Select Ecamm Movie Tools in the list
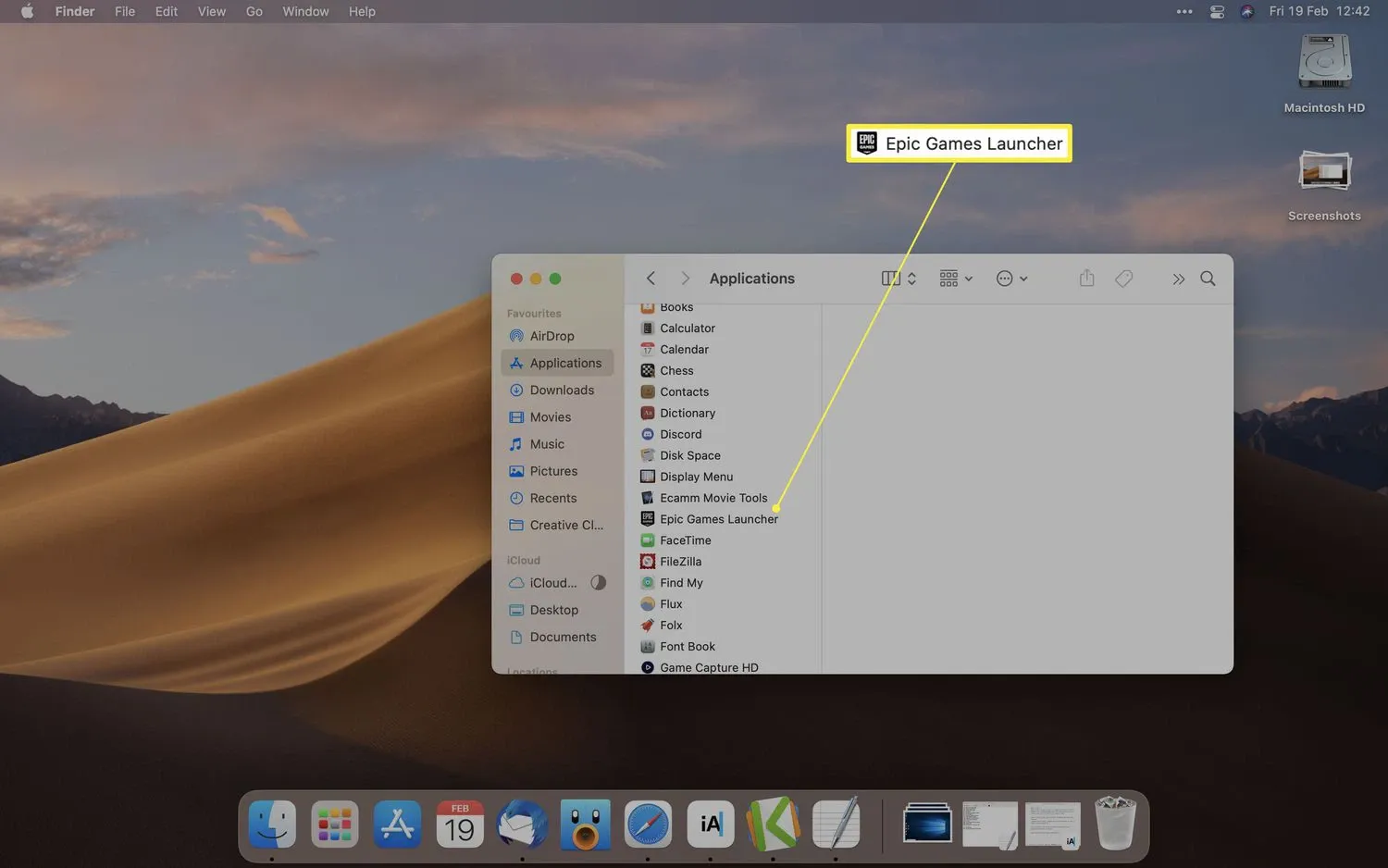Viewport: 1388px width, 868px height. tap(704, 498)
